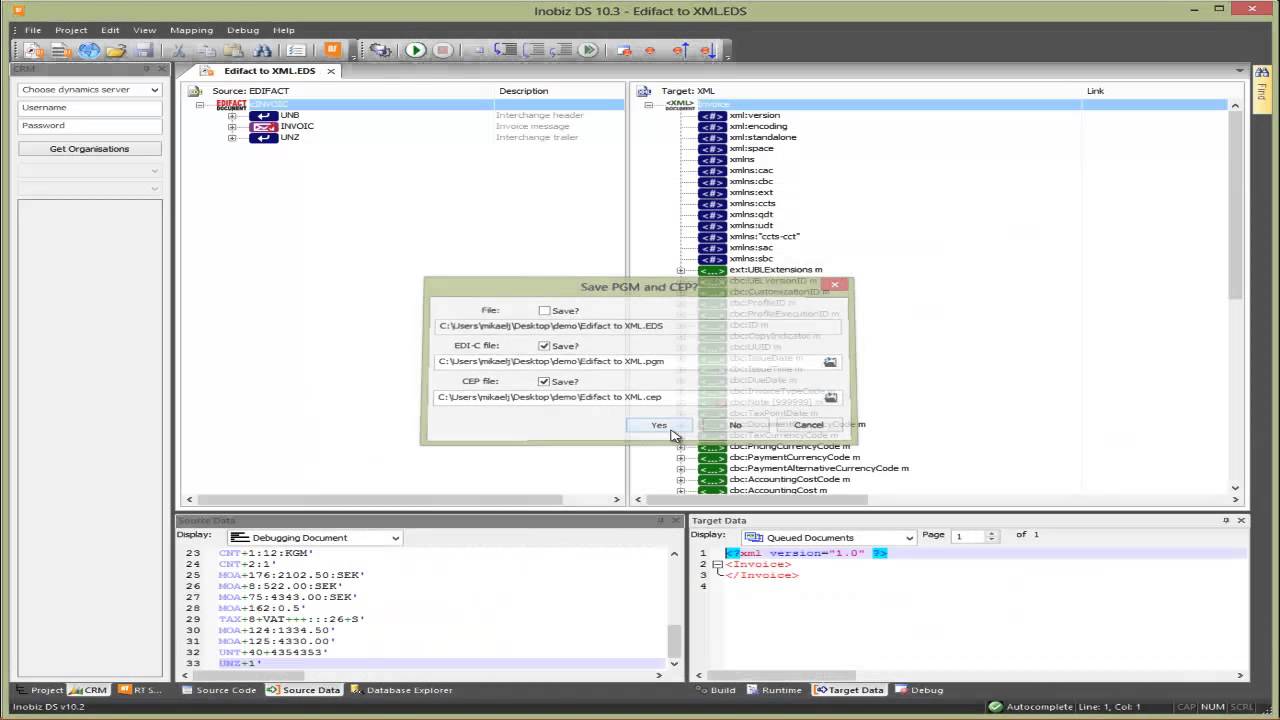Click Cancel in the save dialog
The width and height of the screenshot is (1280, 720).
click(x=809, y=425)
